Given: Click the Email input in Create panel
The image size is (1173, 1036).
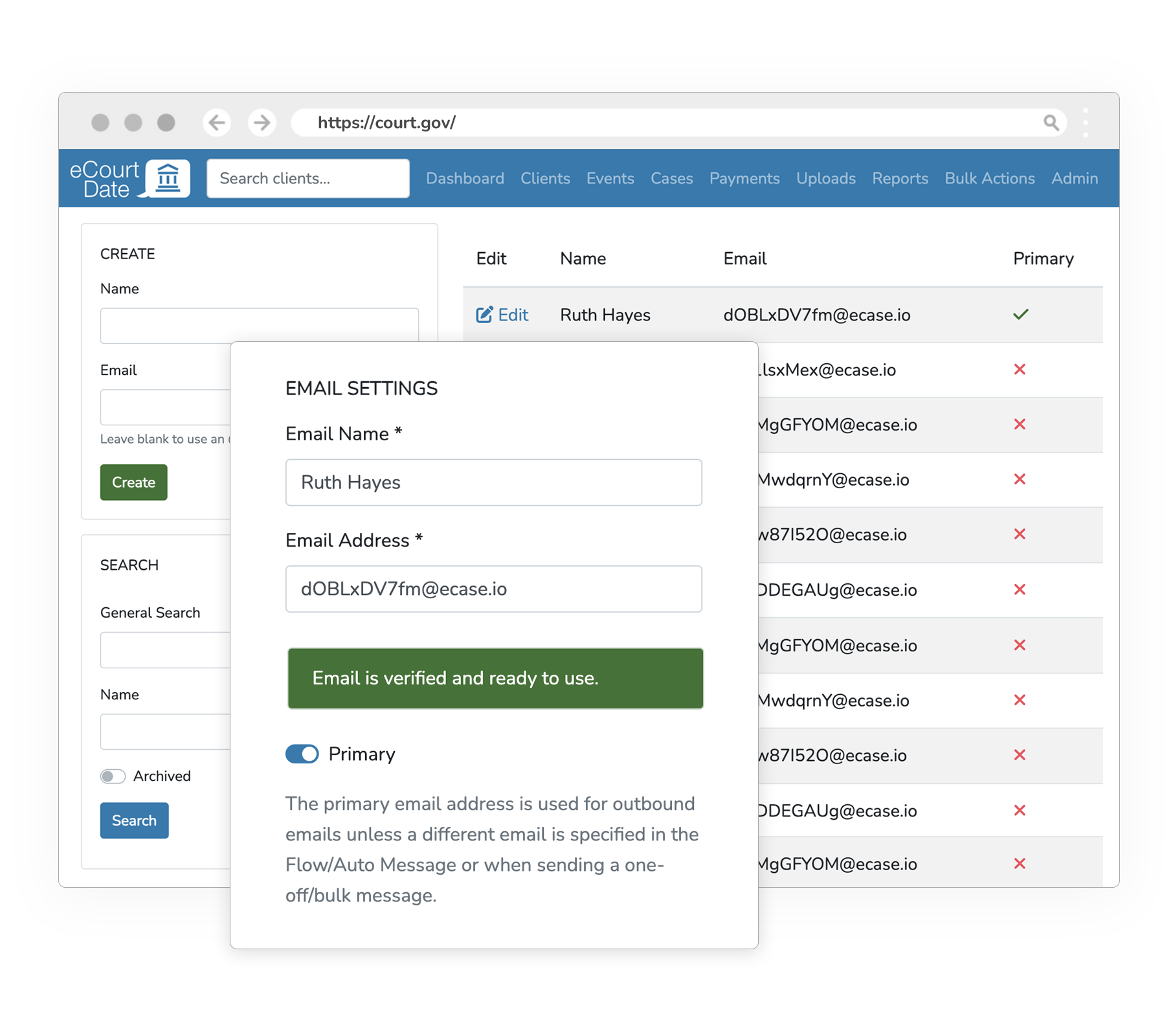Looking at the screenshot, I should pos(165,407).
